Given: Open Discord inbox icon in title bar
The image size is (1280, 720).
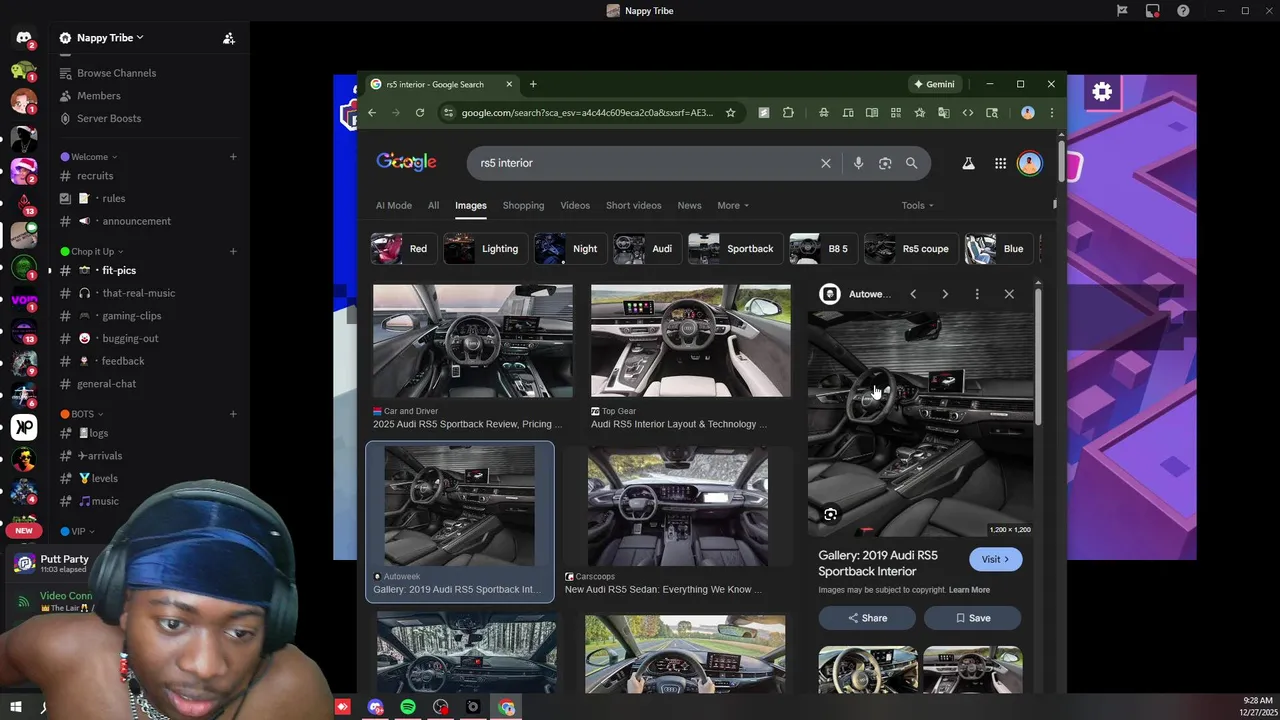Looking at the screenshot, I should tap(1153, 11).
